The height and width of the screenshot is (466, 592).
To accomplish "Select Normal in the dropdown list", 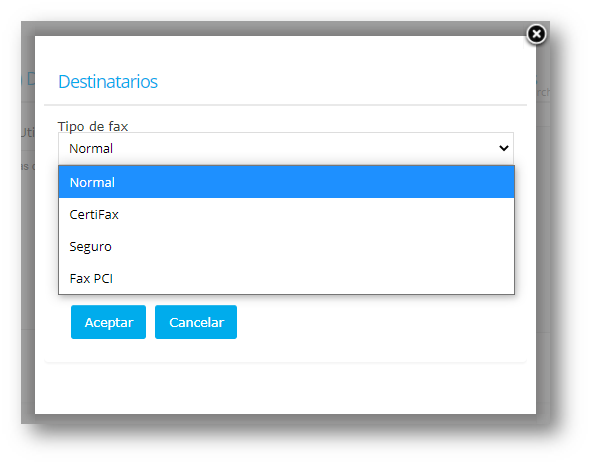I will click(x=286, y=182).
